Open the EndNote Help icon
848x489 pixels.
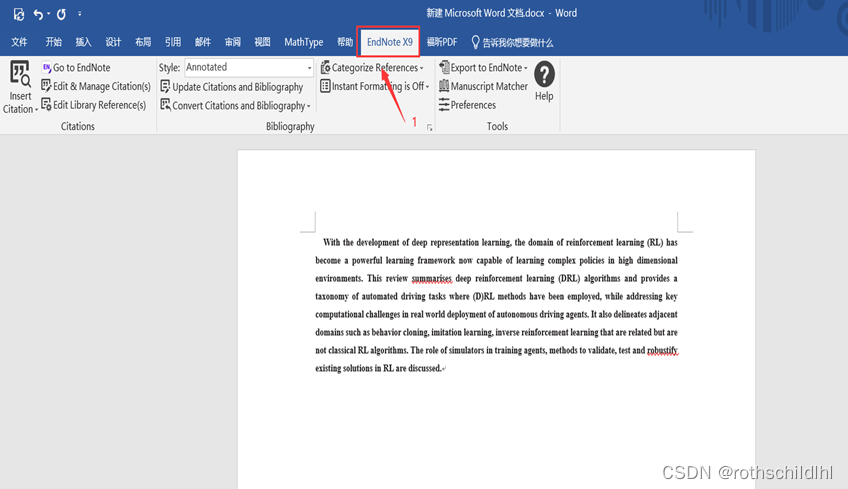(x=544, y=77)
